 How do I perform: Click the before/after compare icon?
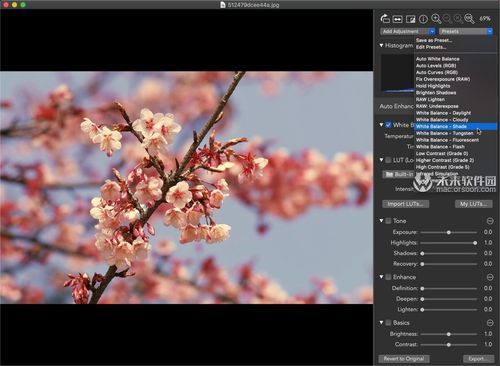pos(411,19)
